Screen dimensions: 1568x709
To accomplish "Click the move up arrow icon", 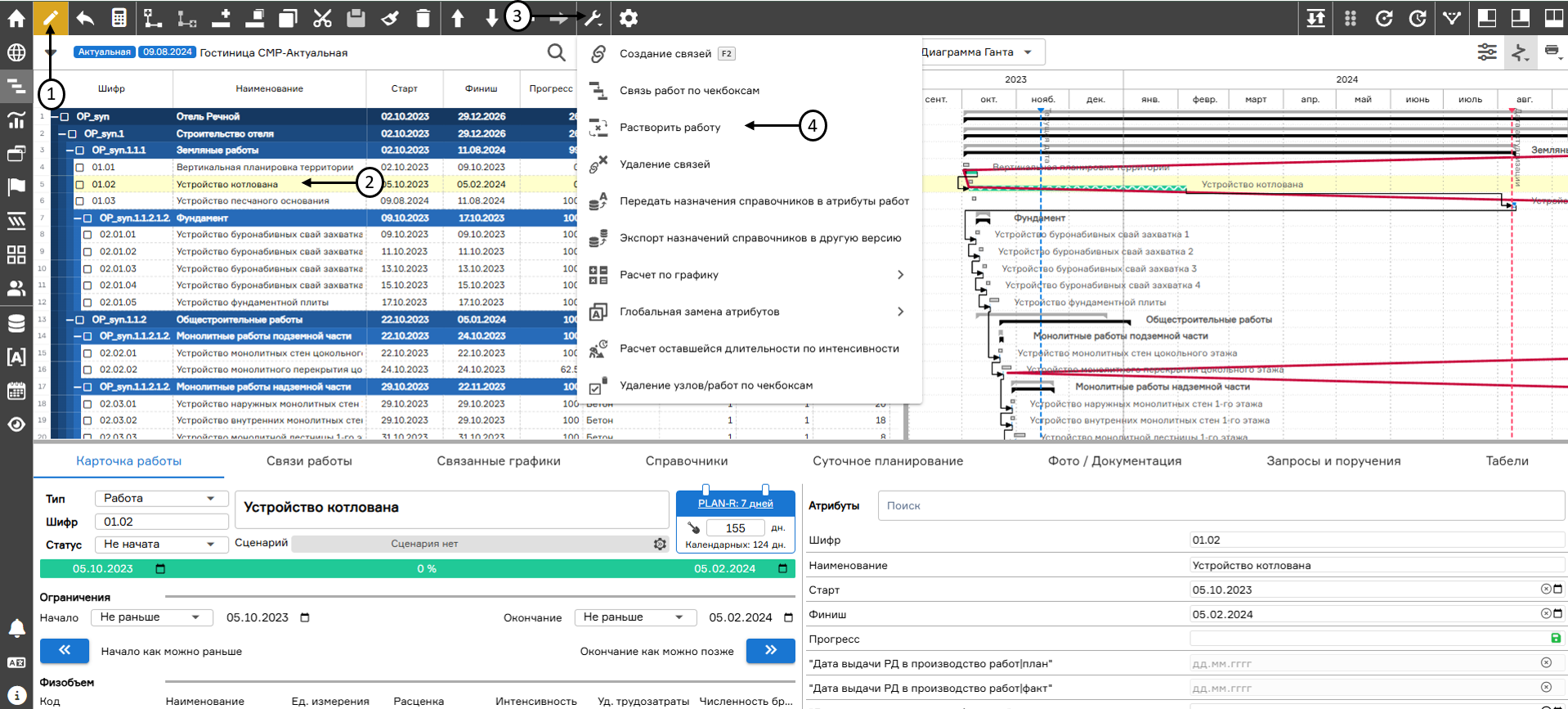I will coord(458,17).
